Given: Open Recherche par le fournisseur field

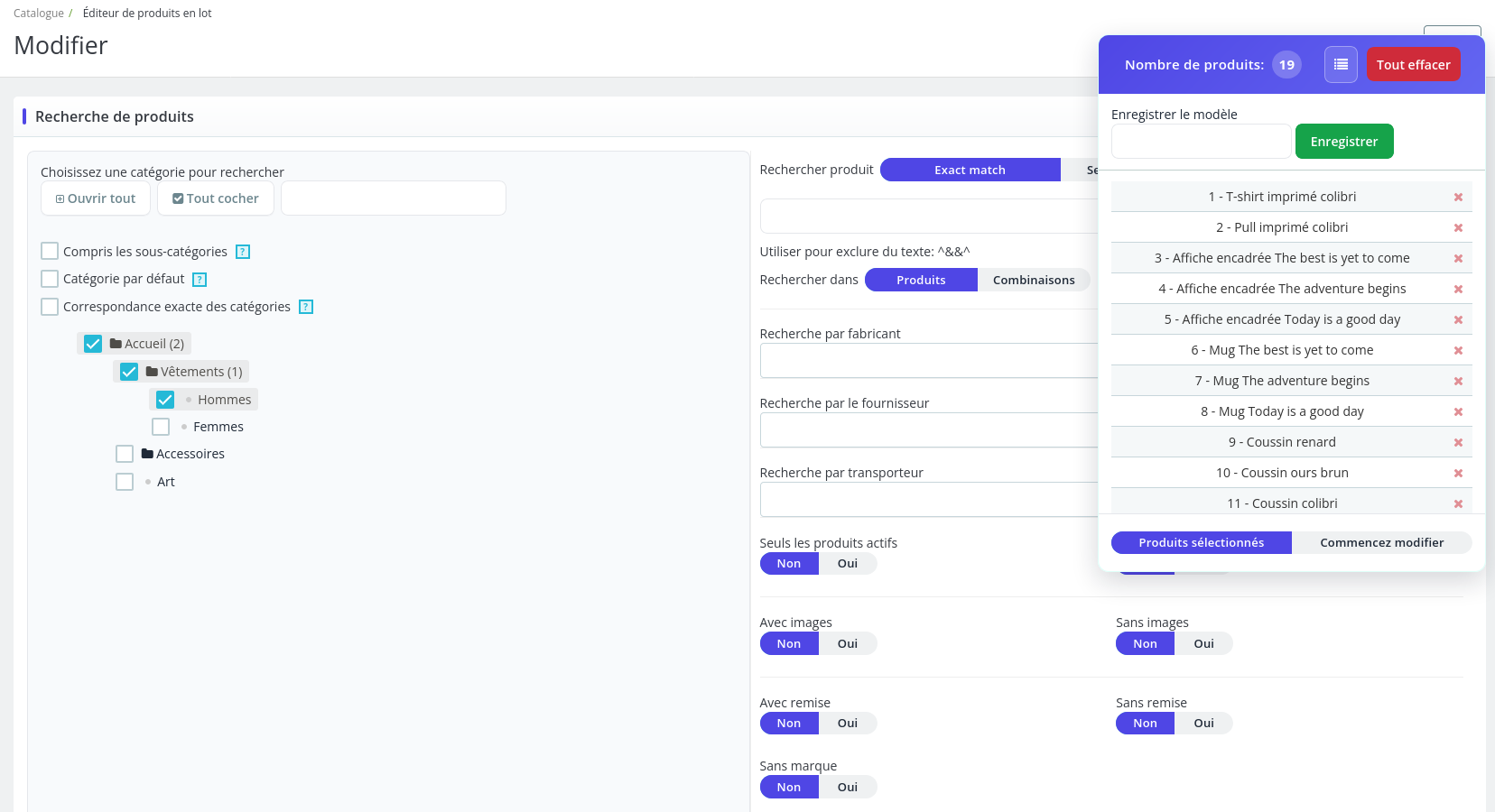Looking at the screenshot, I should pos(929,430).
